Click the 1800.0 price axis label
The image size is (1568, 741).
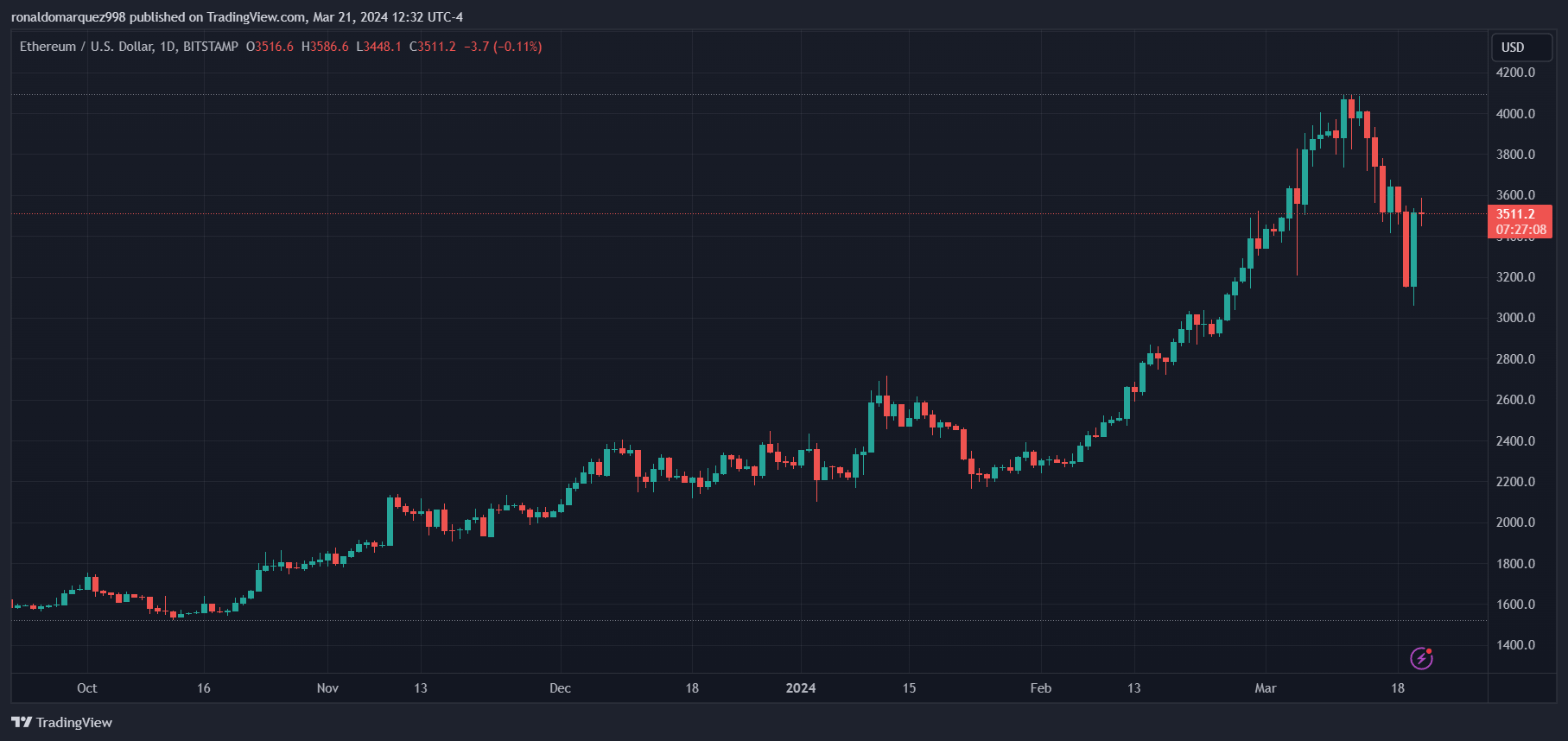point(1516,564)
